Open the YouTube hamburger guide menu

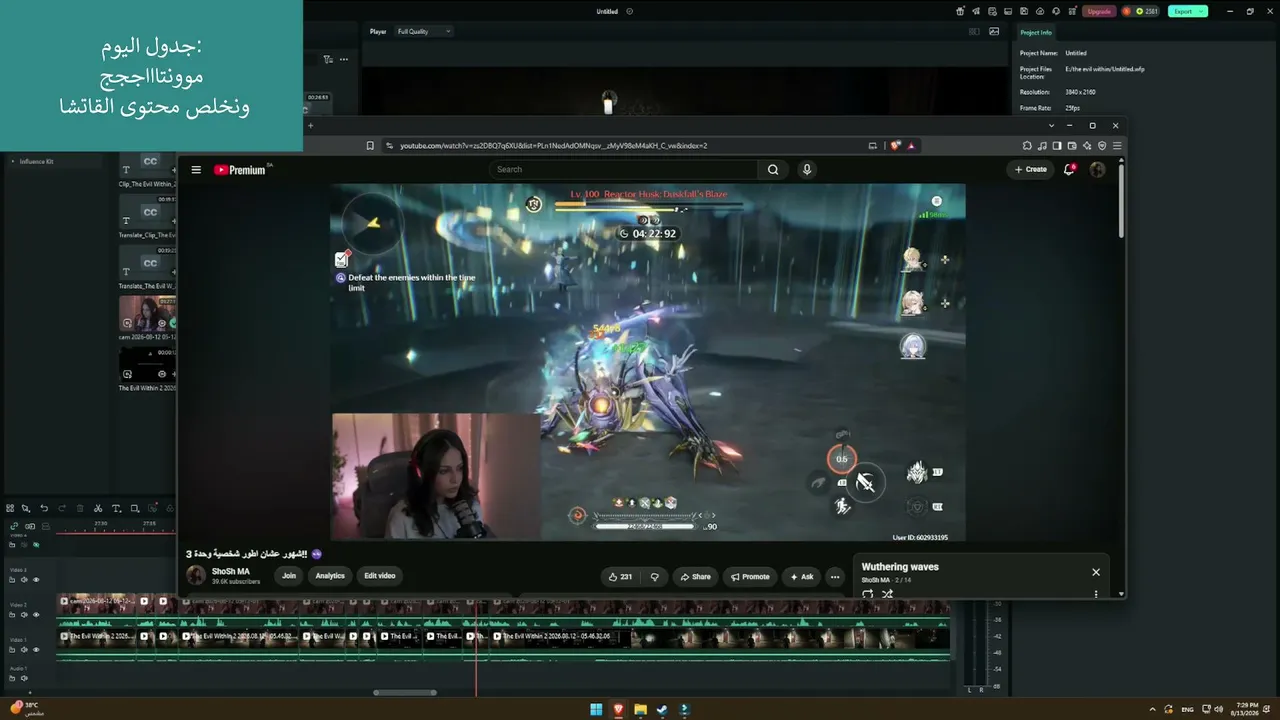(x=196, y=170)
